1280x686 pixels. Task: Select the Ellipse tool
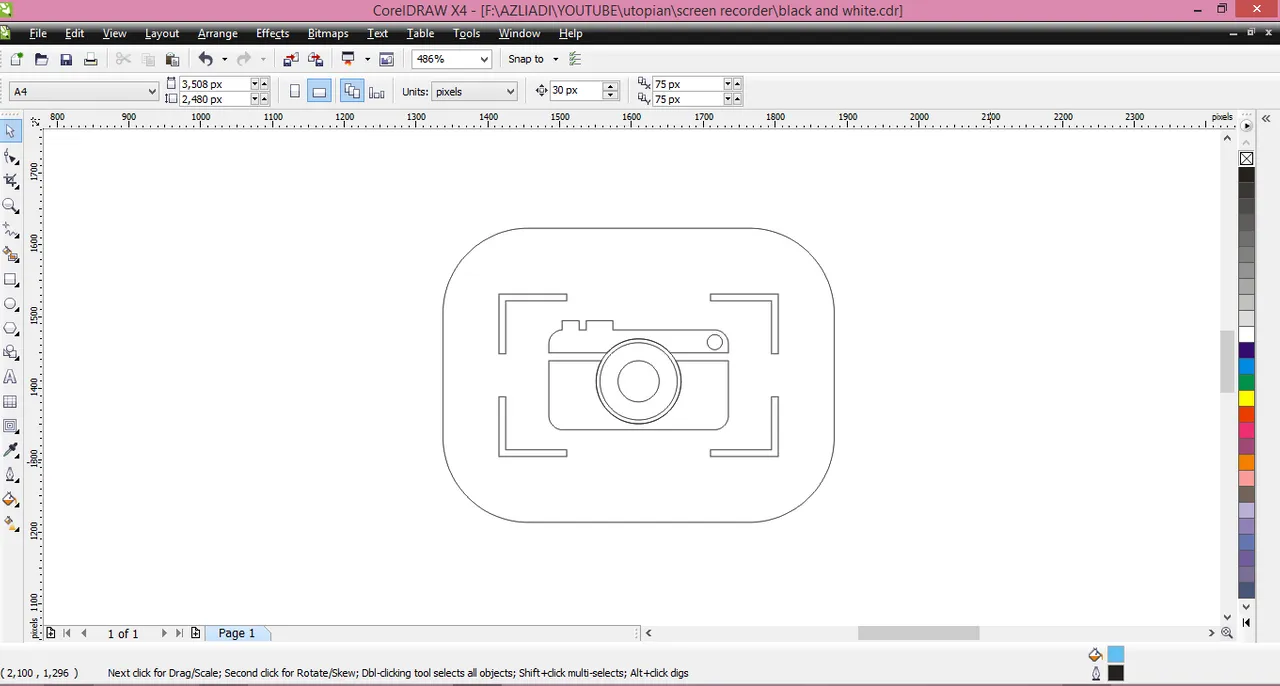11,304
